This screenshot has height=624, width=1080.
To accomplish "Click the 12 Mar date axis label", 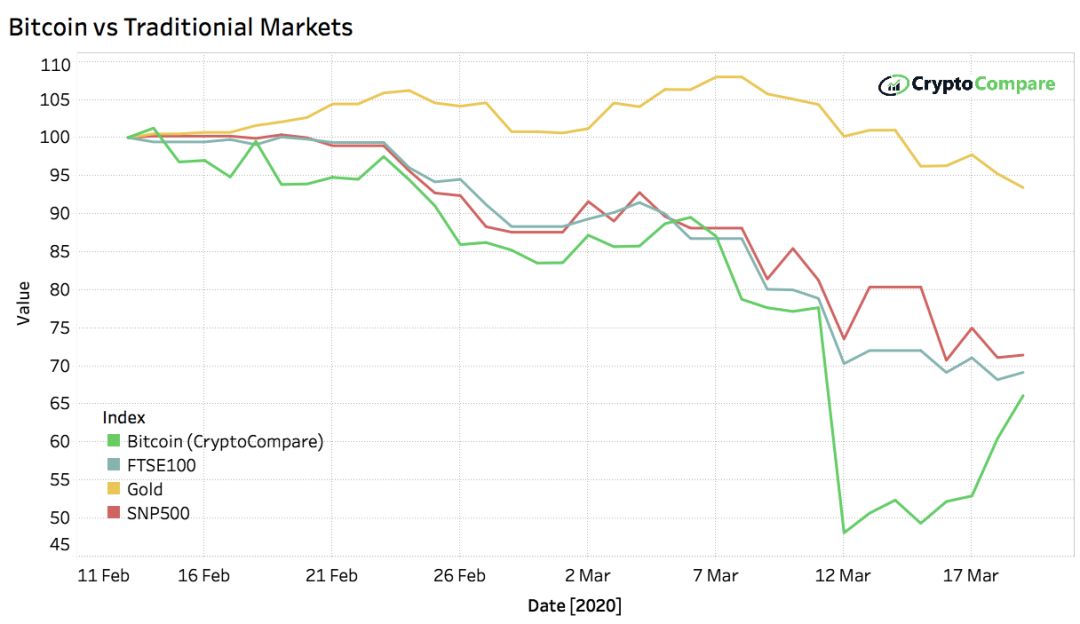I will click(842, 576).
